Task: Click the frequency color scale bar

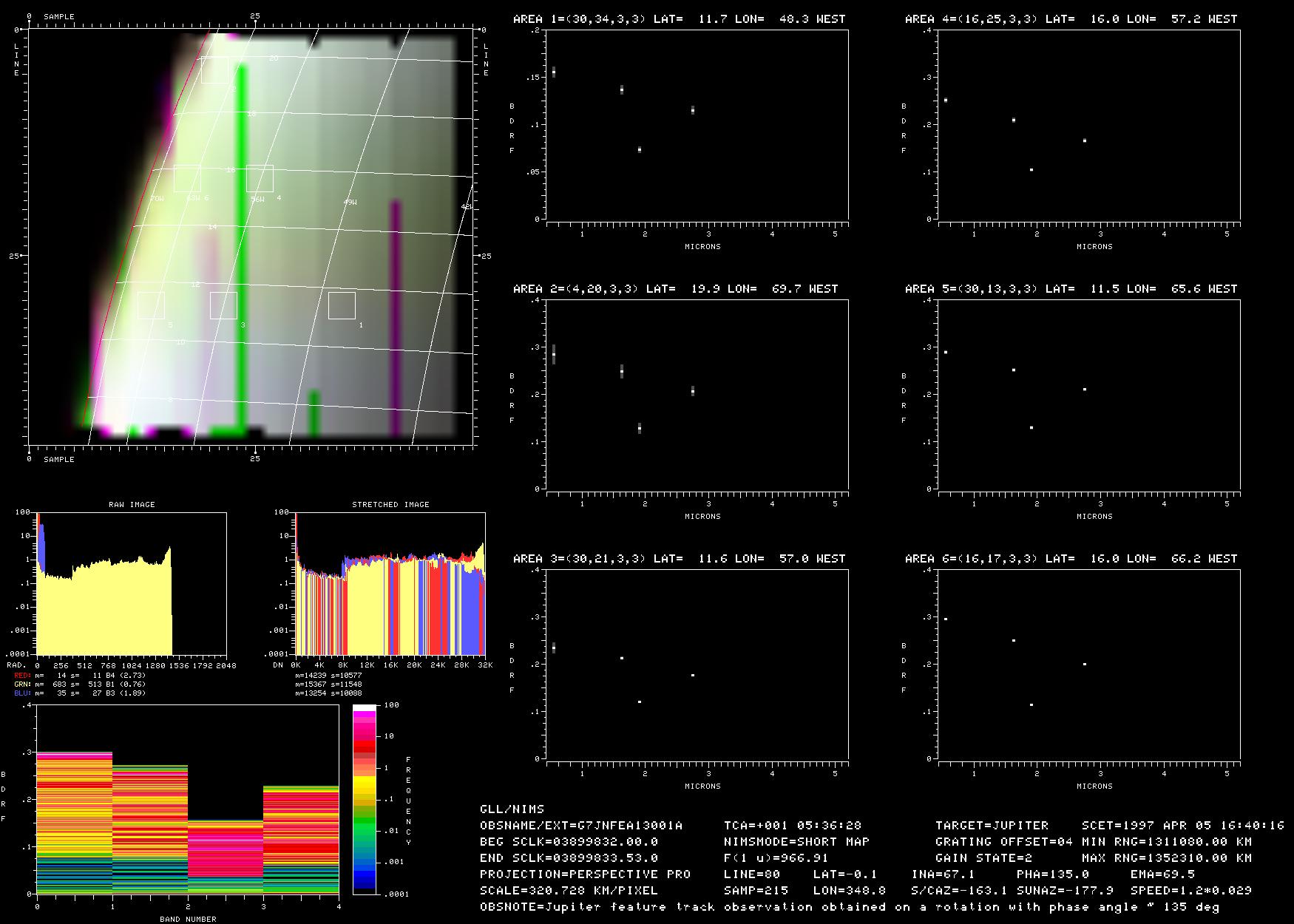Action: coord(365,799)
